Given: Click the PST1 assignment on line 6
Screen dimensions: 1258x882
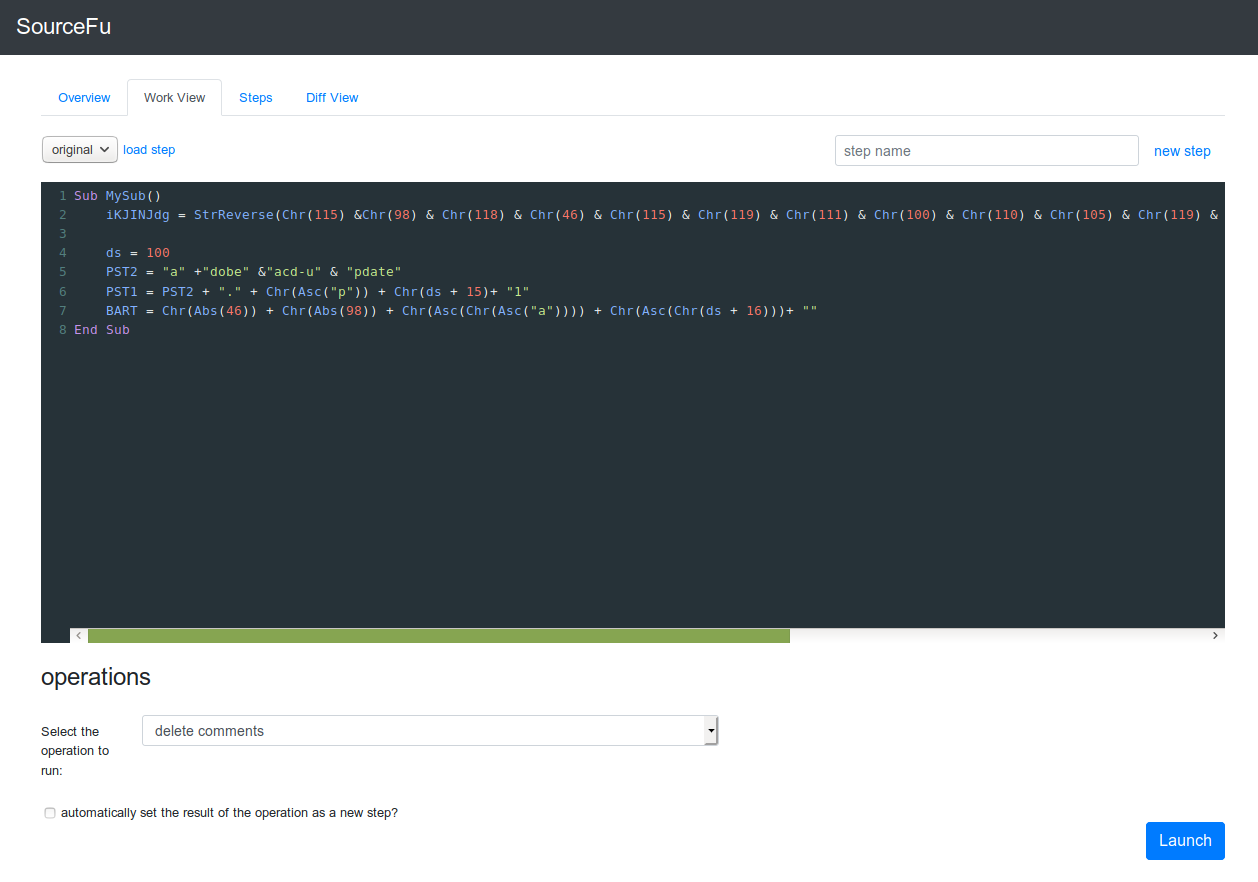Looking at the screenshot, I should tap(318, 291).
